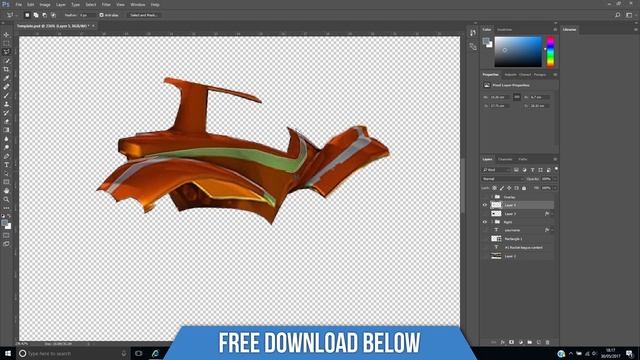Open Task View on the taskbar
Screen dimensions: 640x360
click(x=138, y=353)
